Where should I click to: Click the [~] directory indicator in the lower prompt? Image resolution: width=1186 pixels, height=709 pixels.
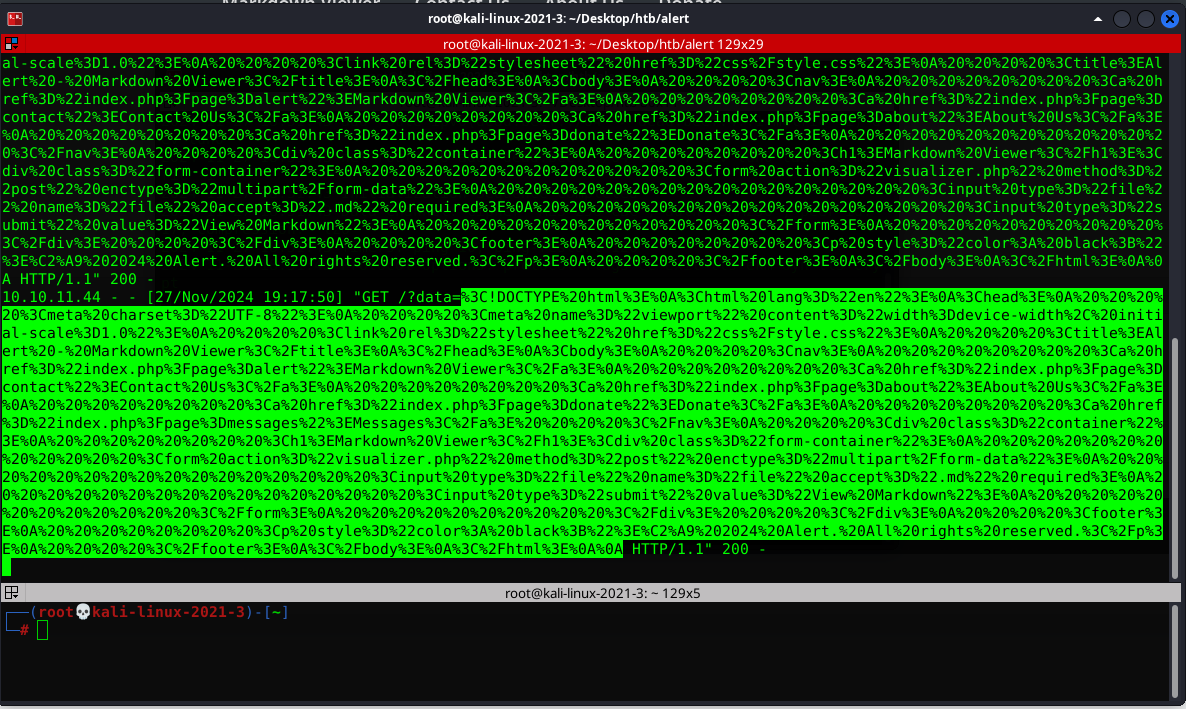(x=276, y=612)
